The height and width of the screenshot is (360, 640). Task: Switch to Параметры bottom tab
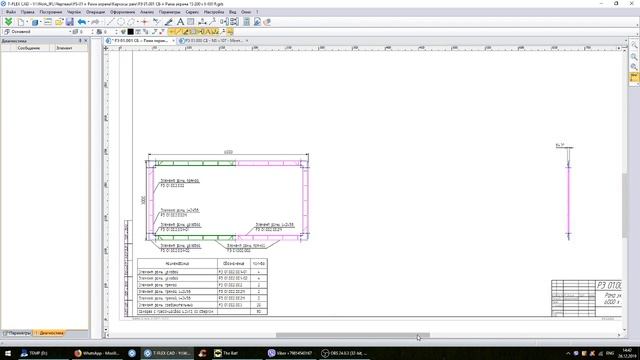point(17,333)
